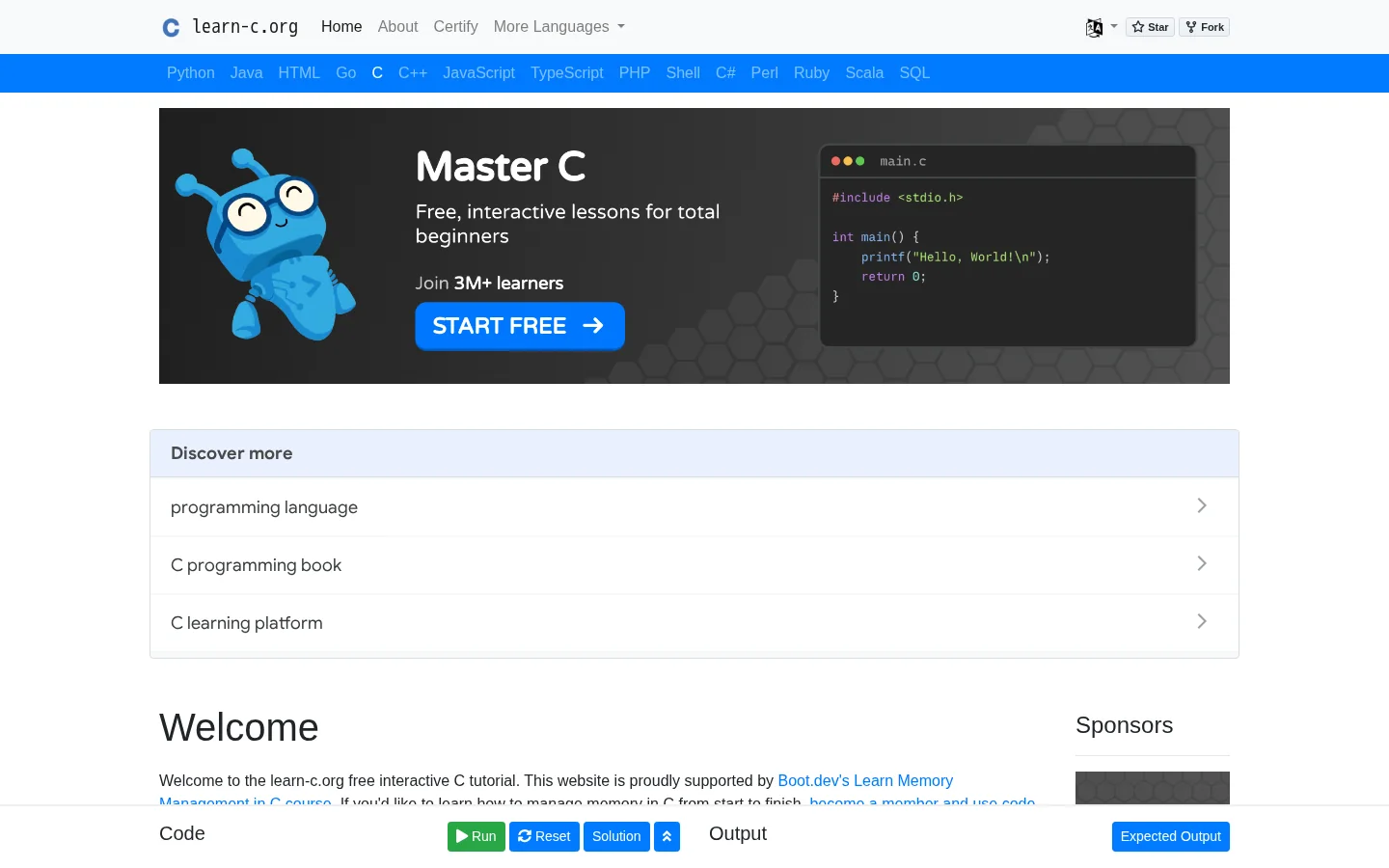The image size is (1389, 868).
Task: Switch to the Java tutorial
Action: pyautogui.click(x=247, y=73)
